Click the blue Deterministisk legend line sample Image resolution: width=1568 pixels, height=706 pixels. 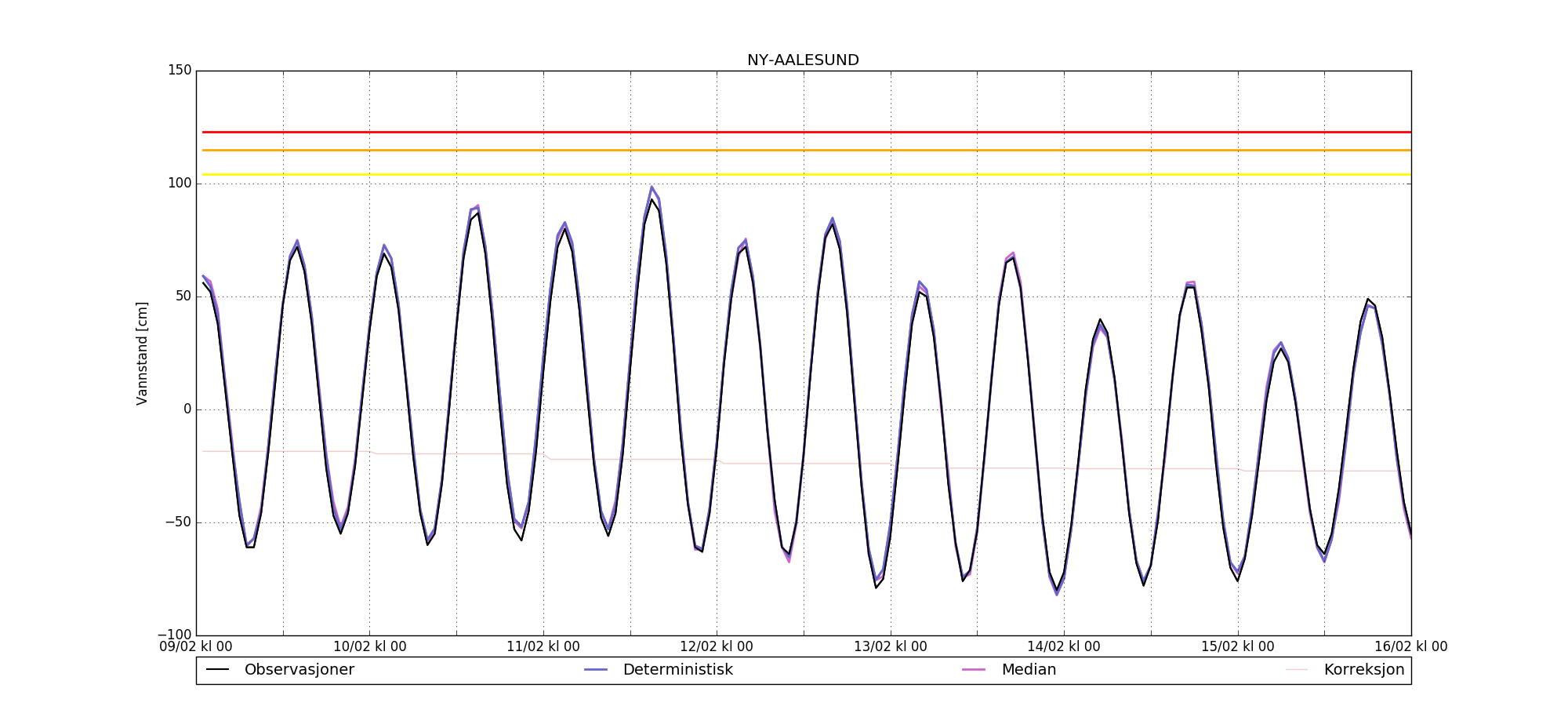(596, 670)
